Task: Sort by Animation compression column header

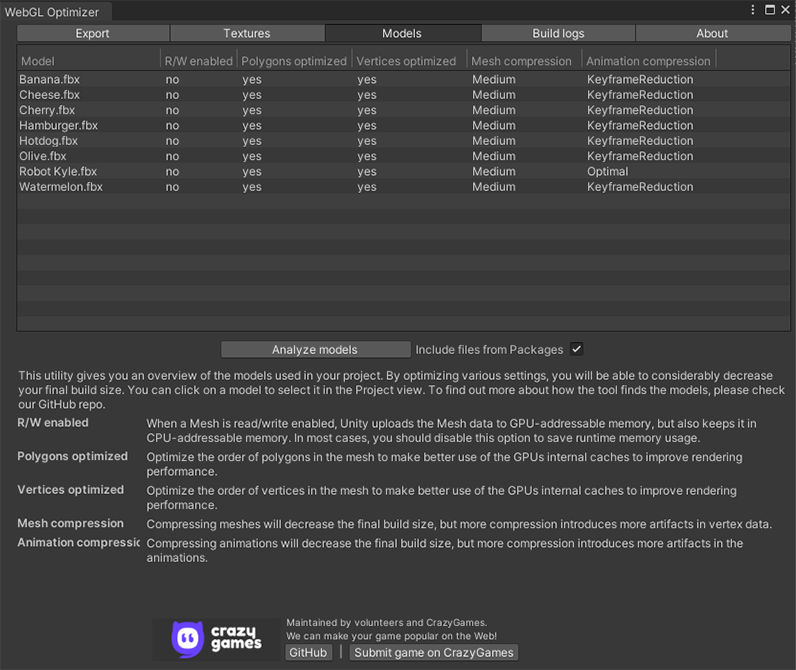Action: (x=648, y=61)
